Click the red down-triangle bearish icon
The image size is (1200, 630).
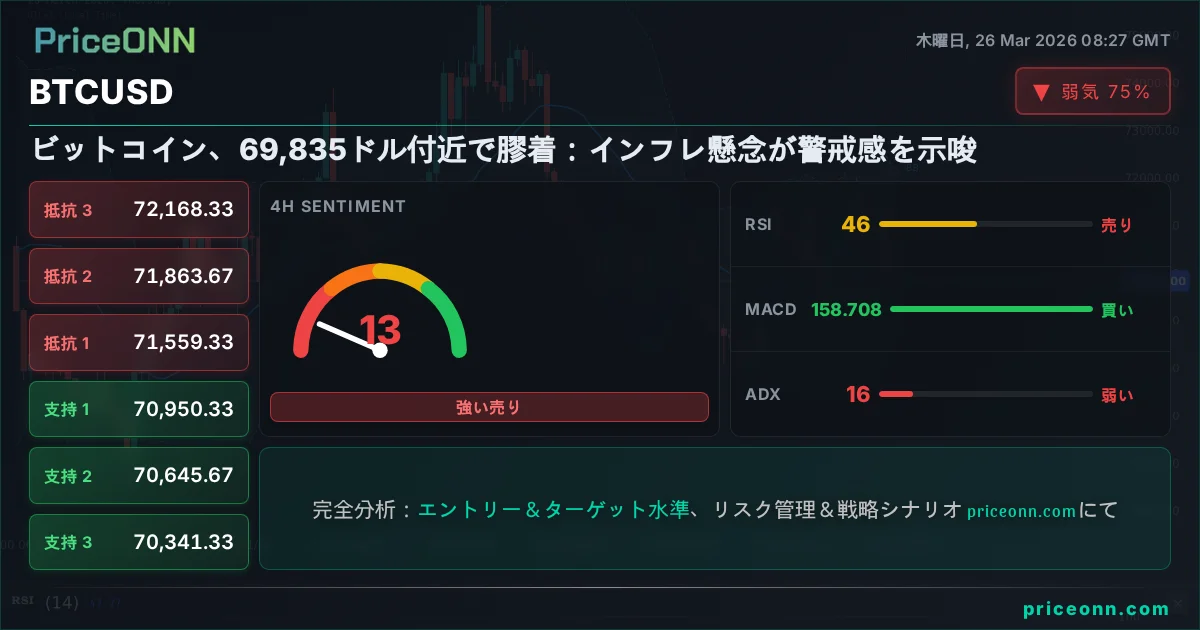tap(1041, 92)
